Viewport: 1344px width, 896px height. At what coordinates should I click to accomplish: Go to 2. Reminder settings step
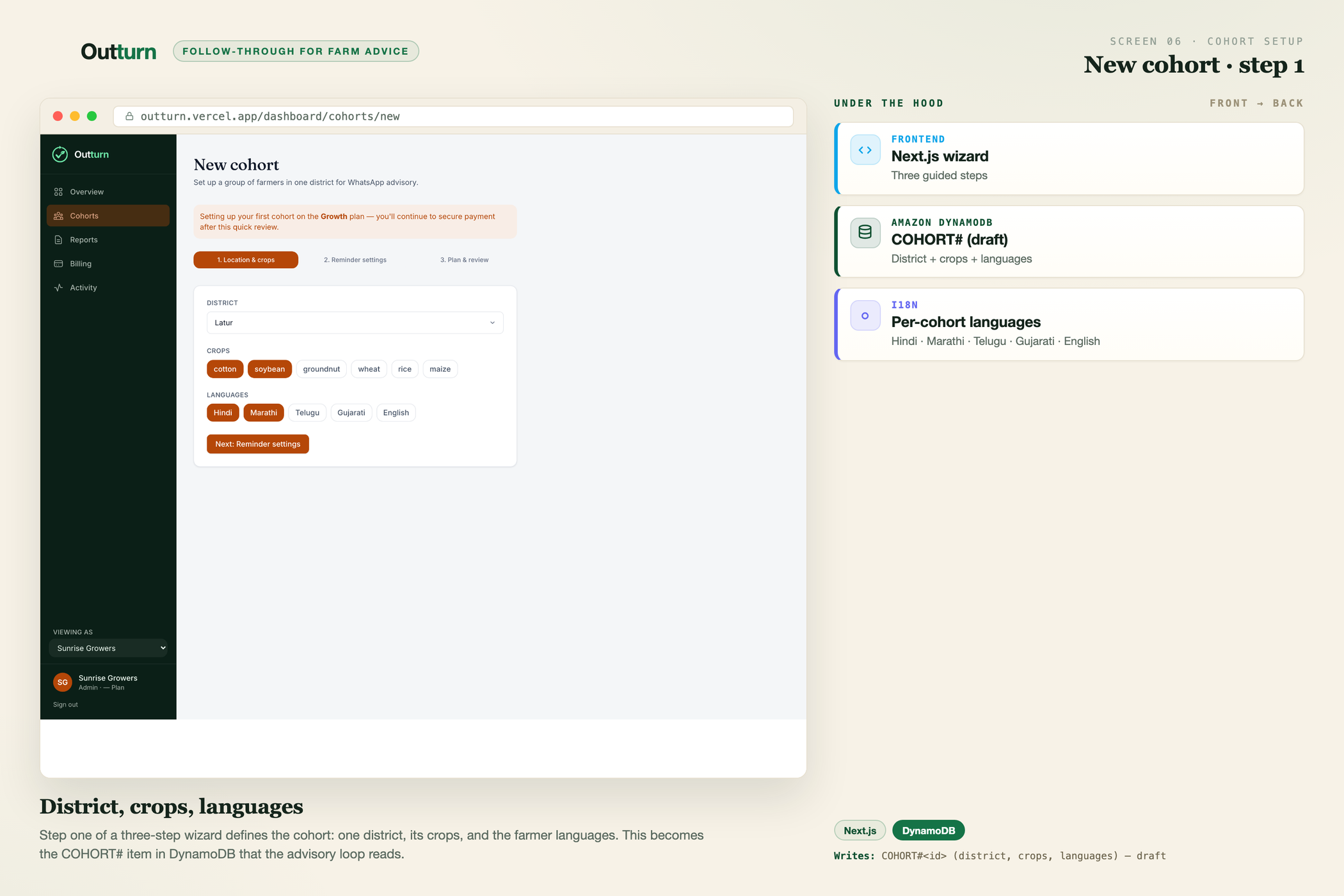click(355, 260)
